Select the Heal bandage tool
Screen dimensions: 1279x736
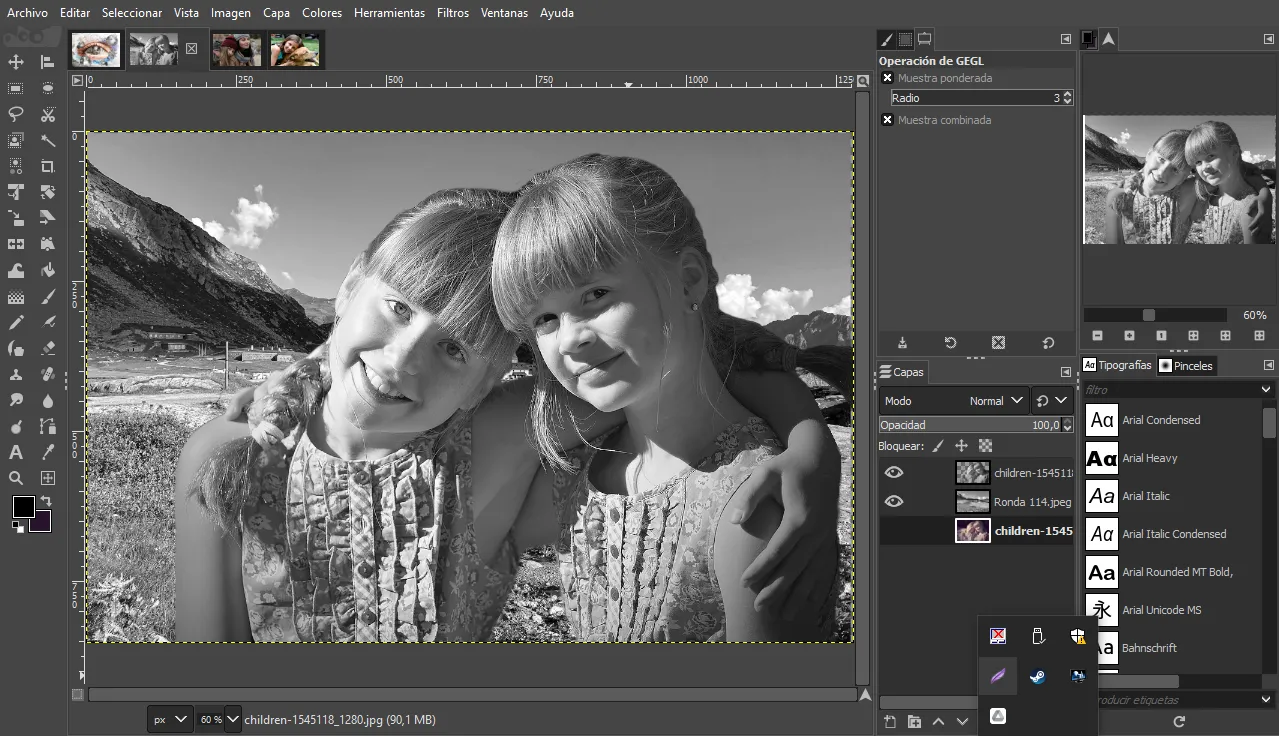(48, 374)
